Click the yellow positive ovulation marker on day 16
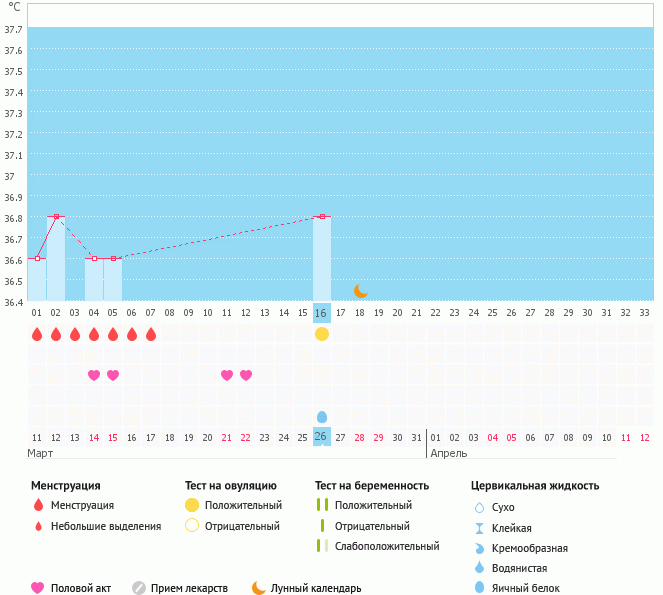 point(322,334)
